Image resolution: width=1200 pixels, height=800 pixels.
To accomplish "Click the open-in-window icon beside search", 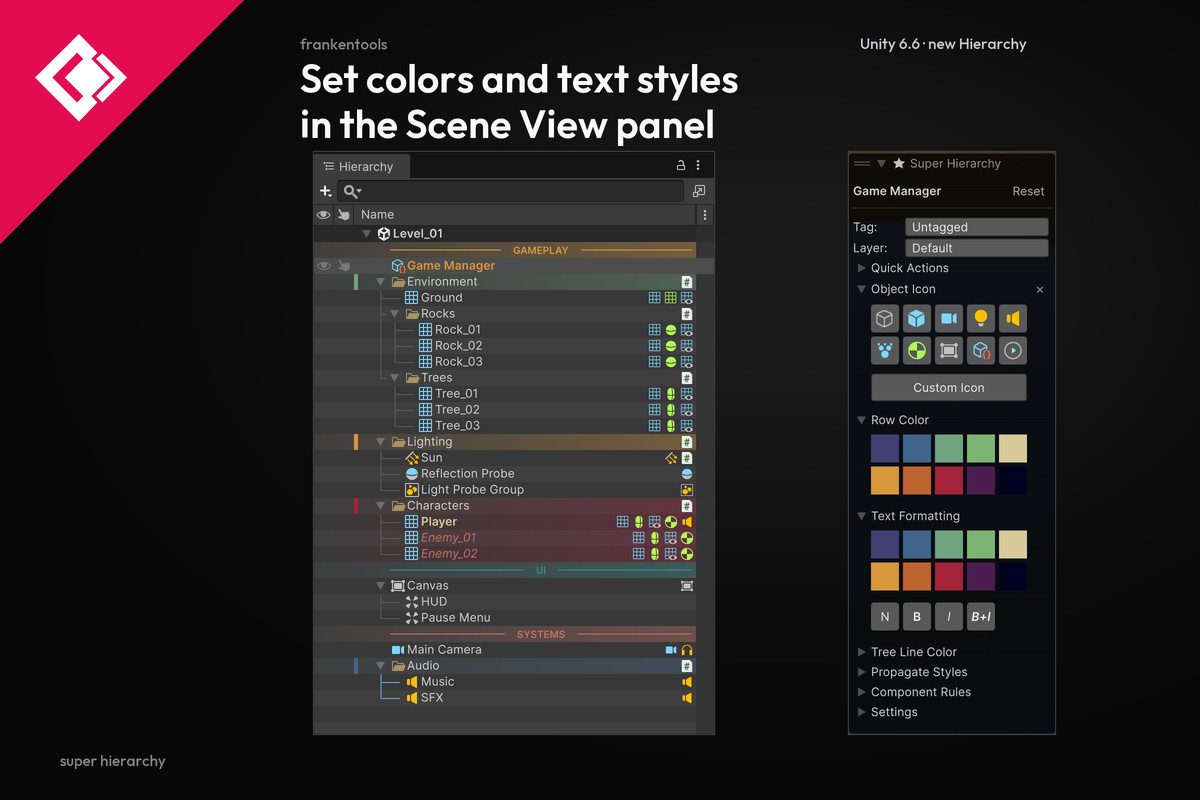I will point(699,191).
